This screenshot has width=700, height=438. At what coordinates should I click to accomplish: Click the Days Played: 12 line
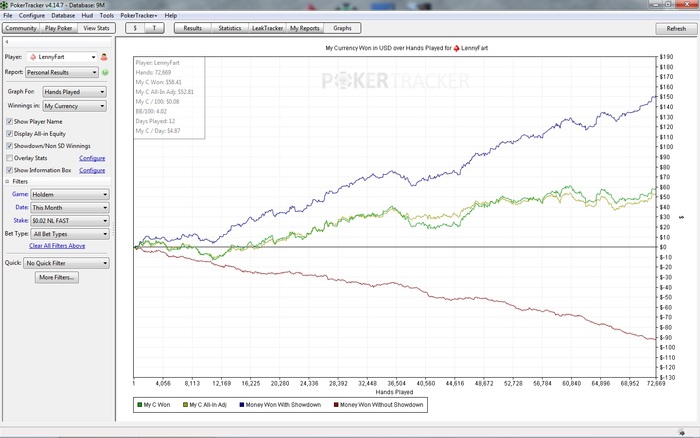point(155,121)
